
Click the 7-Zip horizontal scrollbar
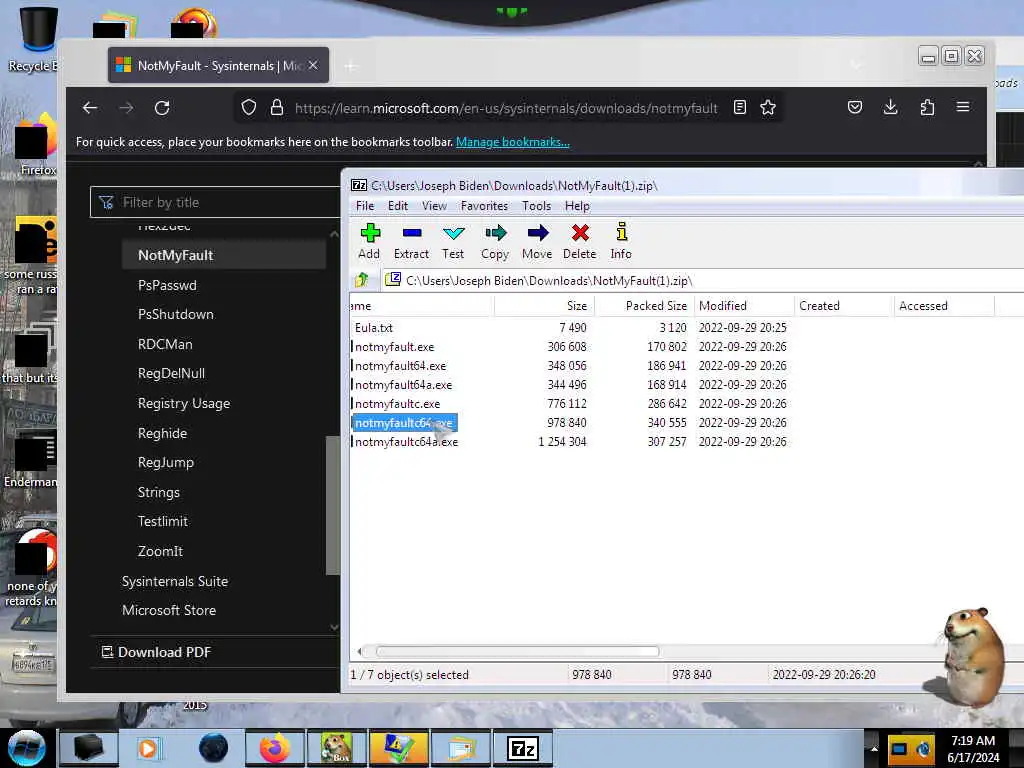tap(517, 651)
